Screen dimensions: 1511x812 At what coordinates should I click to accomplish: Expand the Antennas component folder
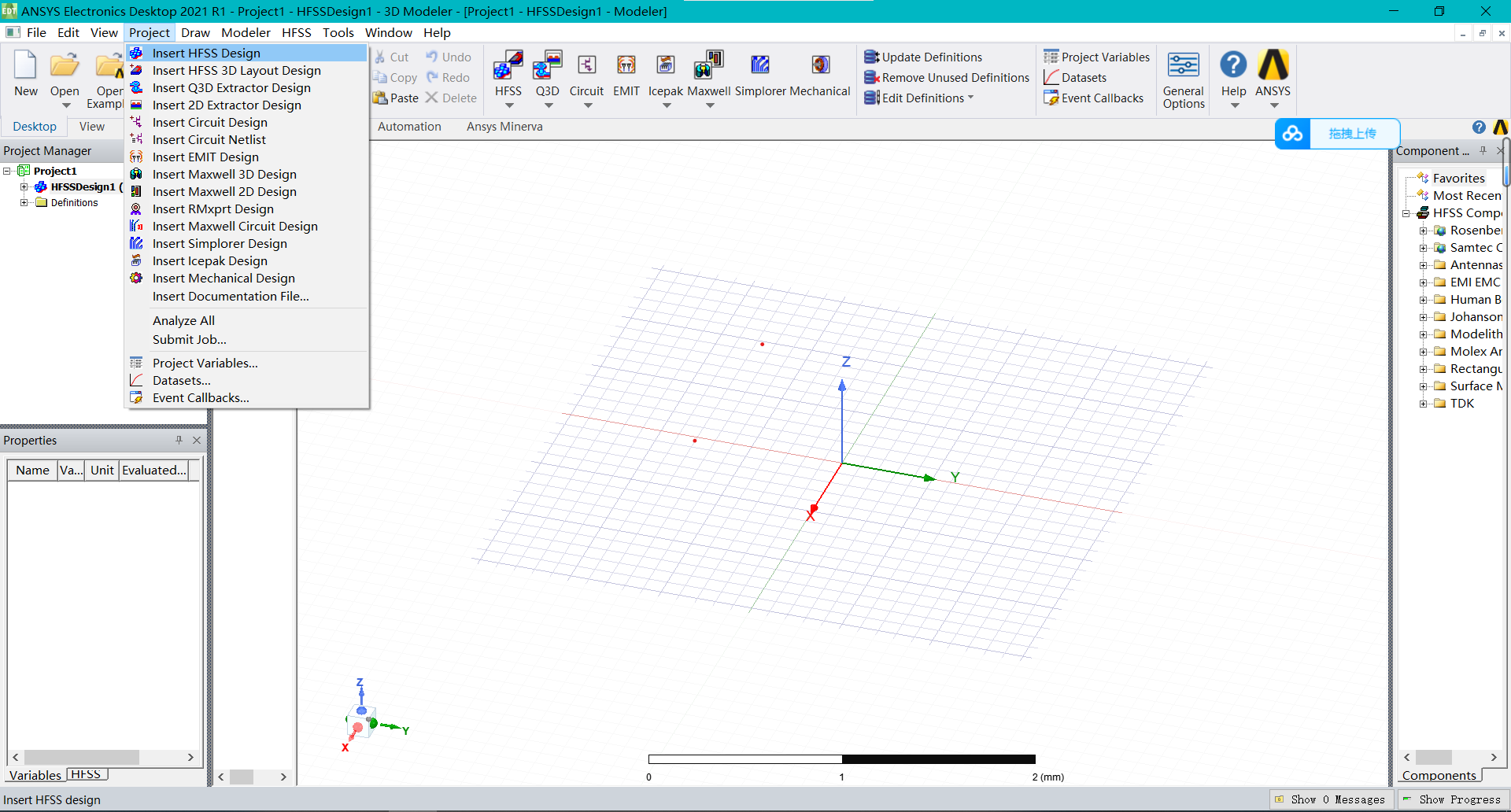tap(1423, 265)
